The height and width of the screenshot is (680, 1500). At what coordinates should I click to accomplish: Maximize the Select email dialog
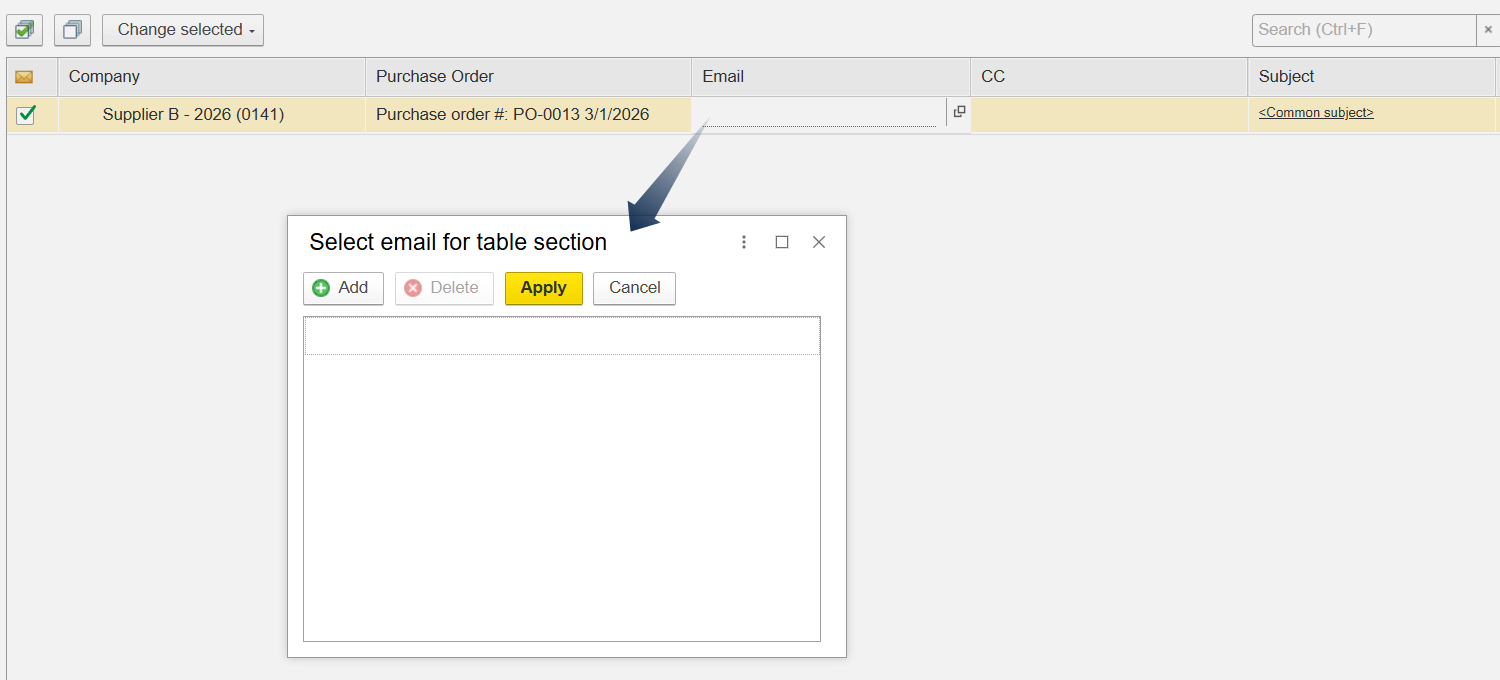pyautogui.click(x=782, y=242)
